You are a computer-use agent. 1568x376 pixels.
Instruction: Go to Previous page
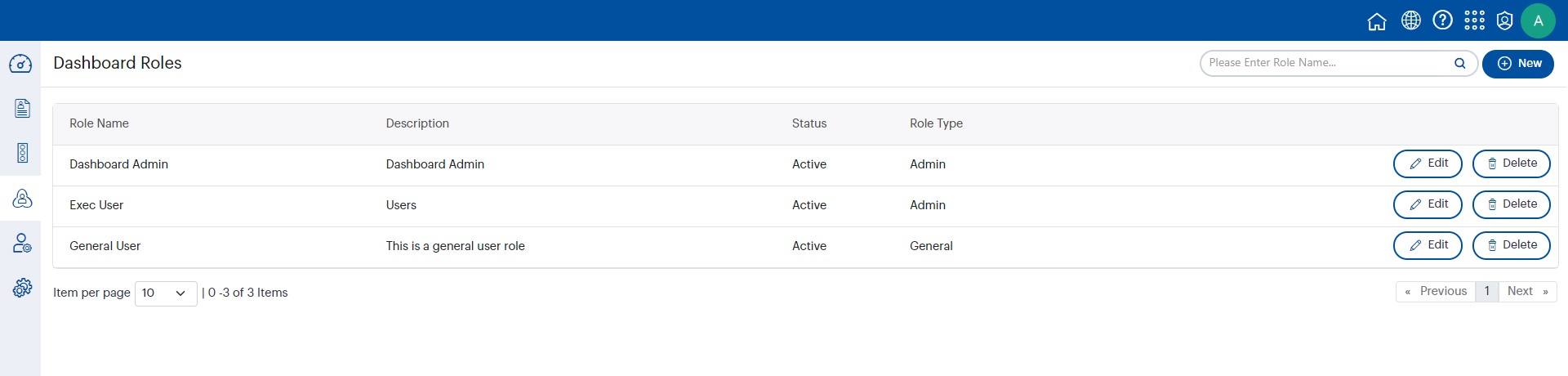click(x=1436, y=292)
